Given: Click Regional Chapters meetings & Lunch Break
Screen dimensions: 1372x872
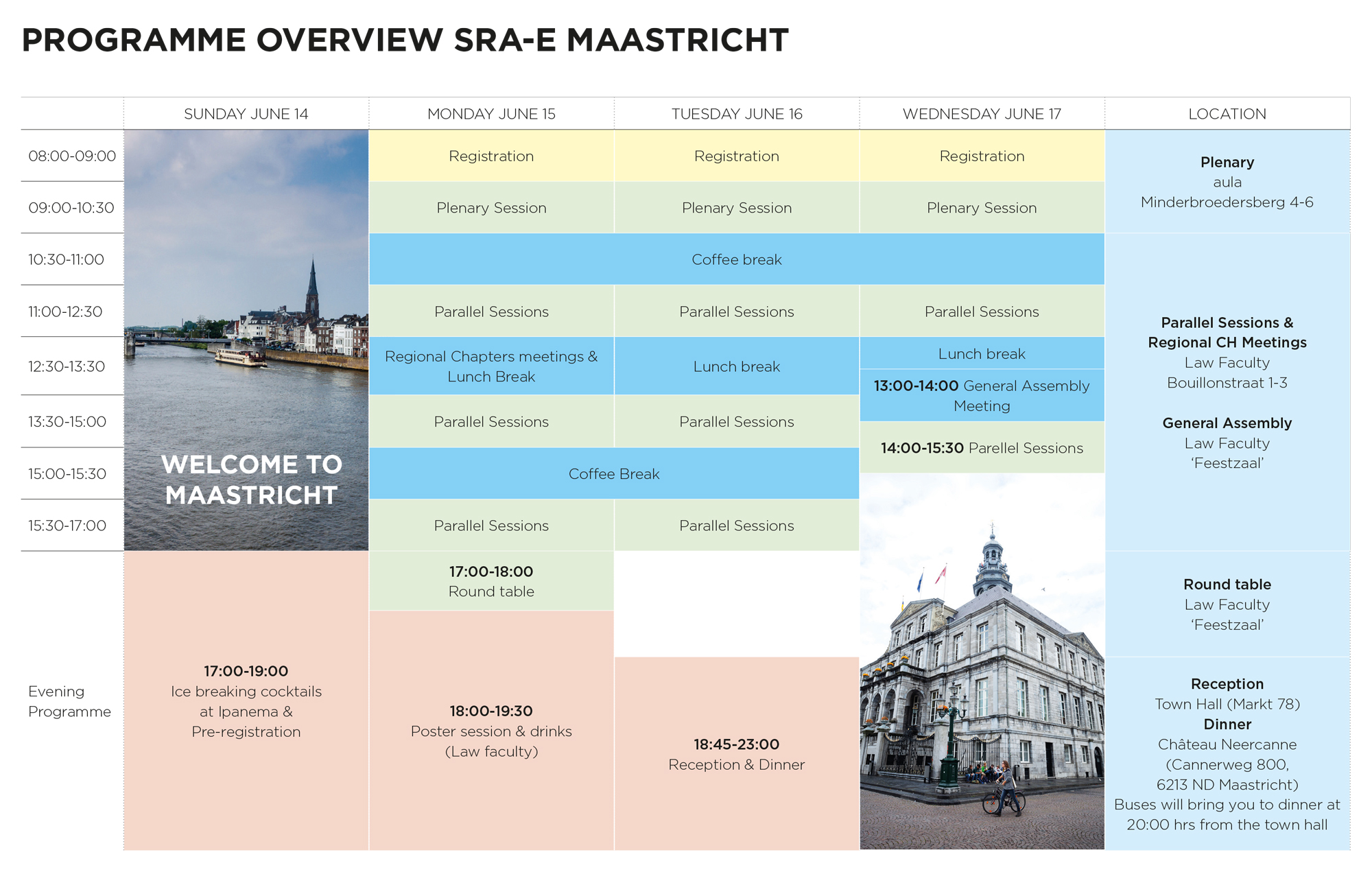Looking at the screenshot, I should coord(491,366).
